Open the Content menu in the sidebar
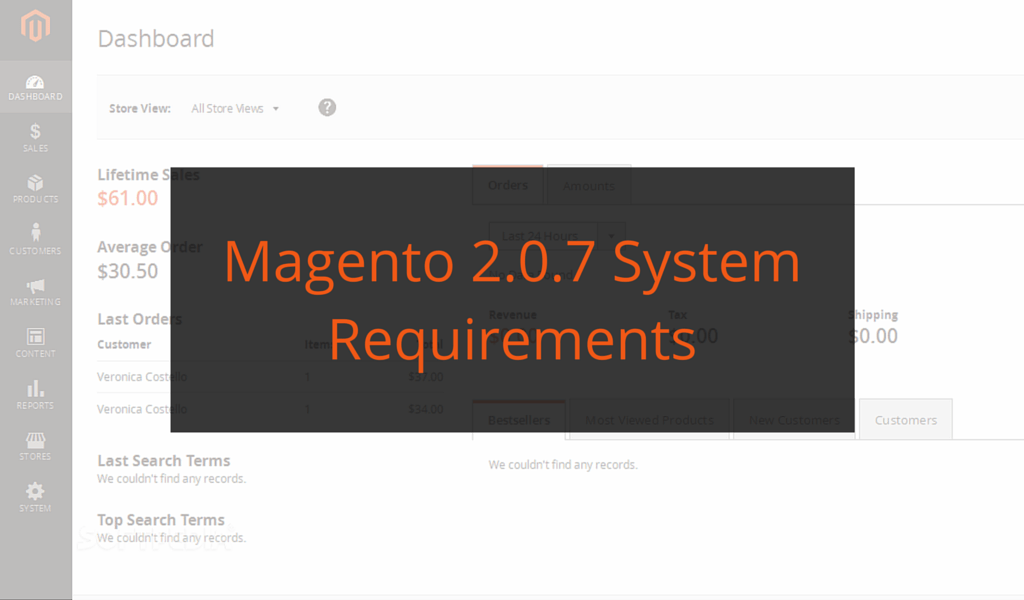The height and width of the screenshot is (600, 1024). (35, 343)
